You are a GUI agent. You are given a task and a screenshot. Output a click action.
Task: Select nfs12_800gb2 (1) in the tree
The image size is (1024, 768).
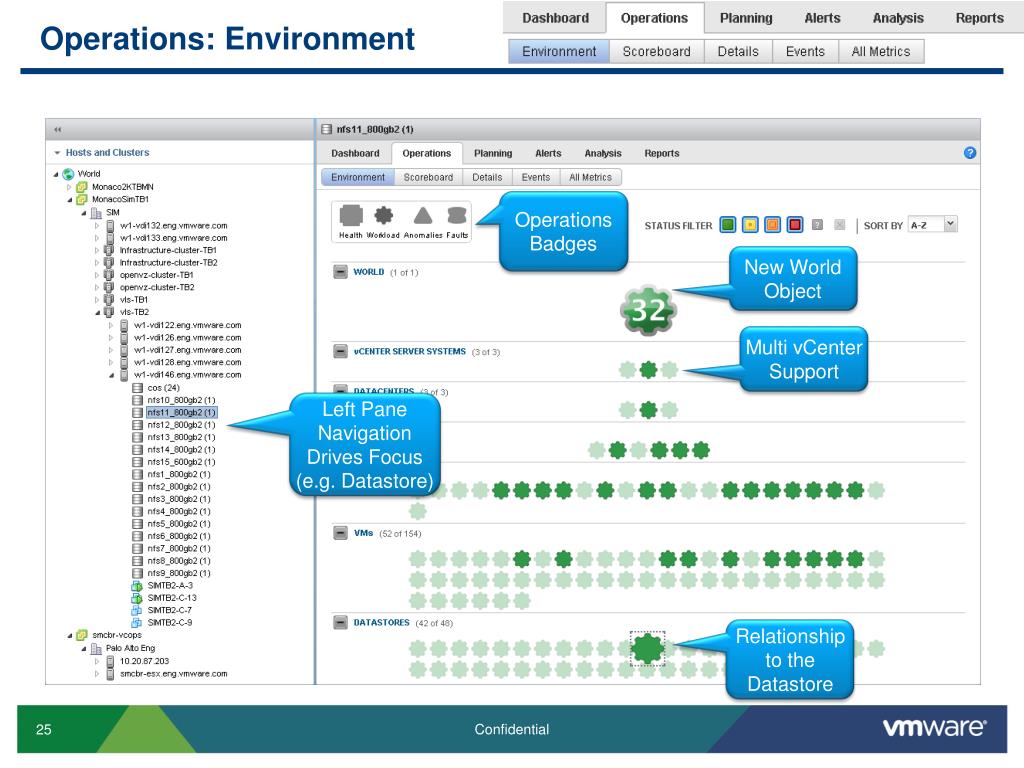pos(181,425)
